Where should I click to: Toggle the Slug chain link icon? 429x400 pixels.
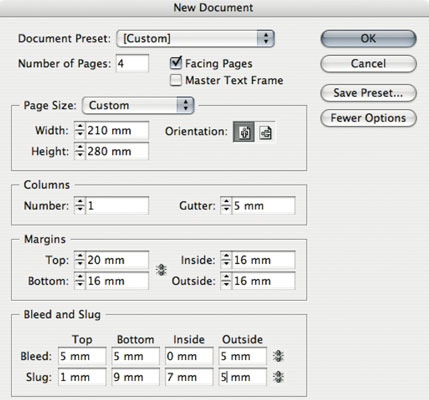point(278,377)
